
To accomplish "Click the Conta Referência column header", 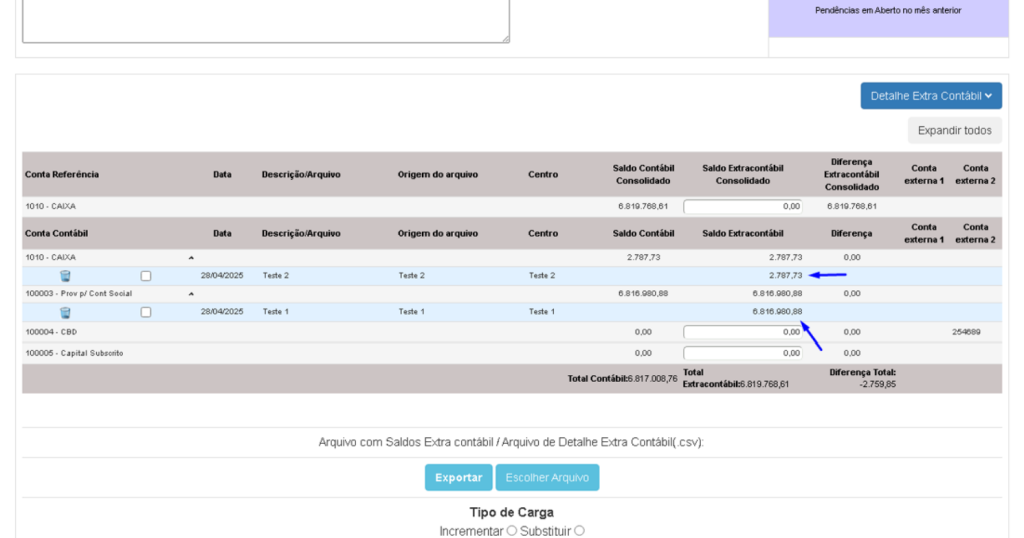I will (x=62, y=174).
